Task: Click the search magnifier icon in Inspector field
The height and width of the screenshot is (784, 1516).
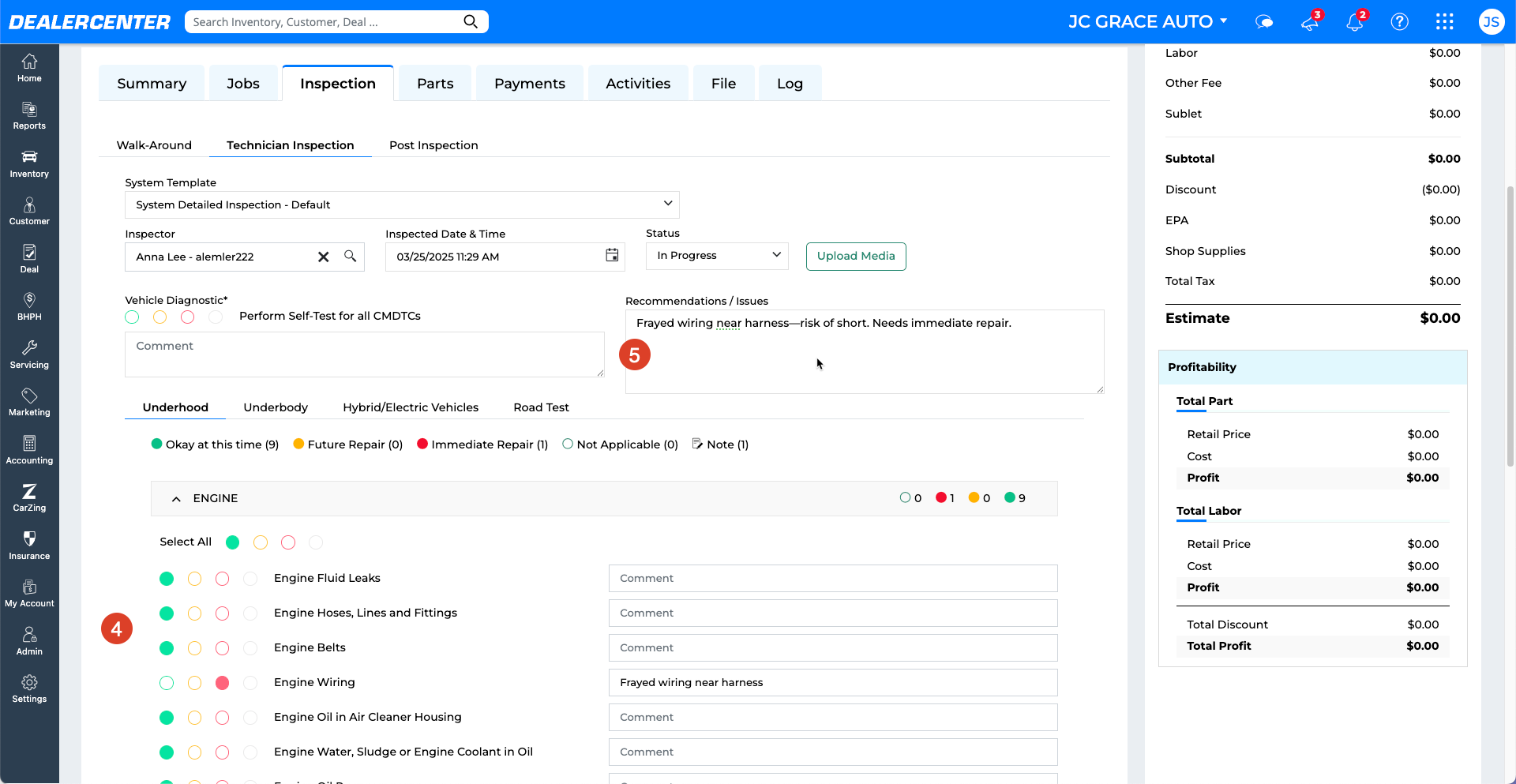Action: [350, 257]
